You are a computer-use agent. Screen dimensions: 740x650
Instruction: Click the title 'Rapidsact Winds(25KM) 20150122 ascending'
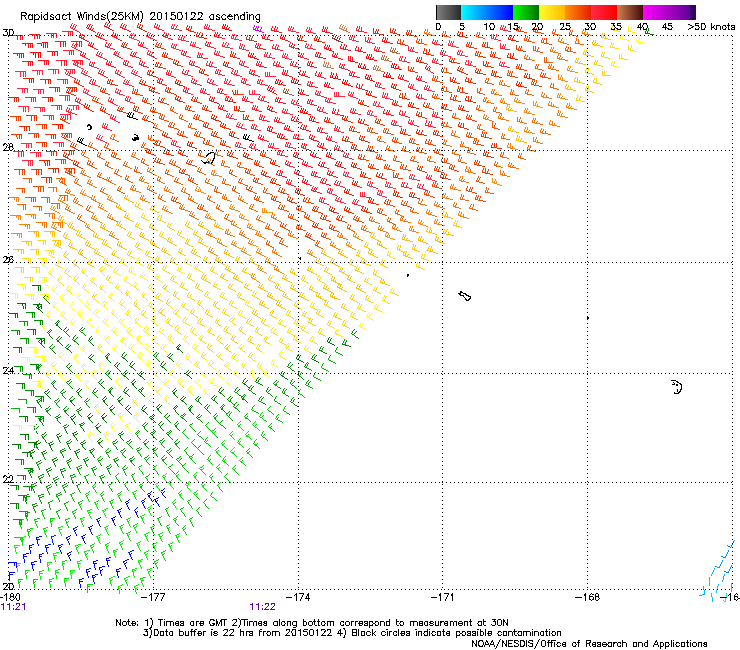click(x=140, y=17)
